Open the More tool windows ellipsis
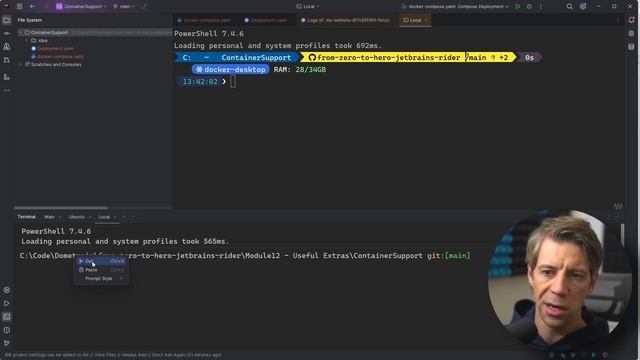640x360 pixels. click(7, 90)
